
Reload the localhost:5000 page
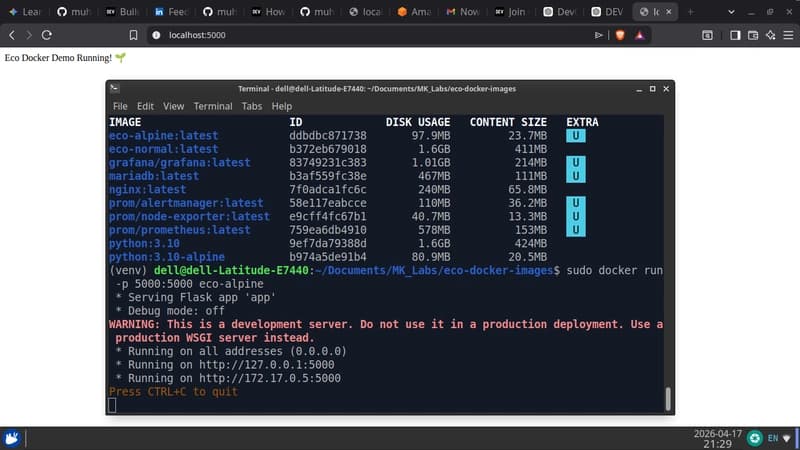tap(46, 35)
